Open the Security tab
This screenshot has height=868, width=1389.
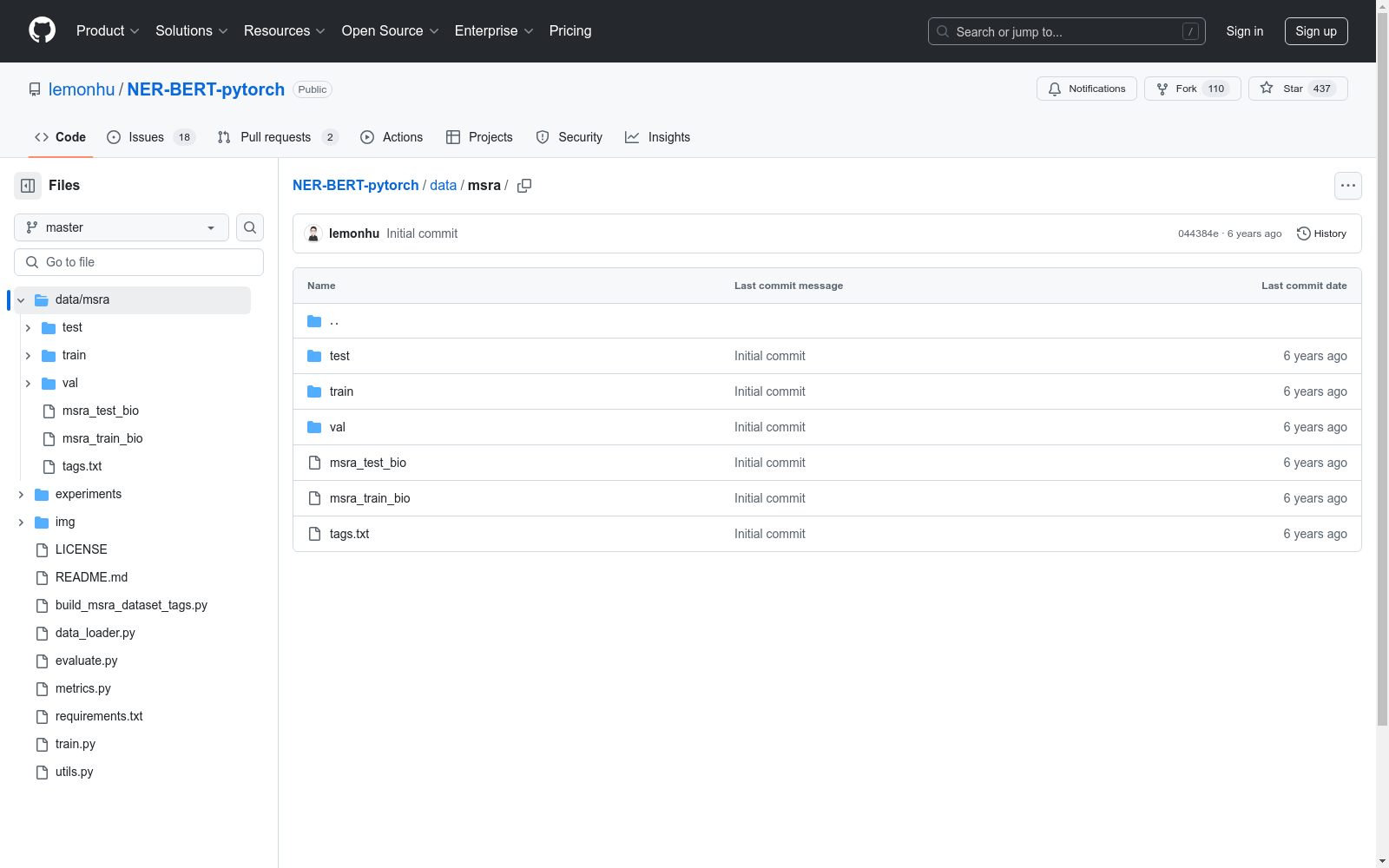coord(569,137)
